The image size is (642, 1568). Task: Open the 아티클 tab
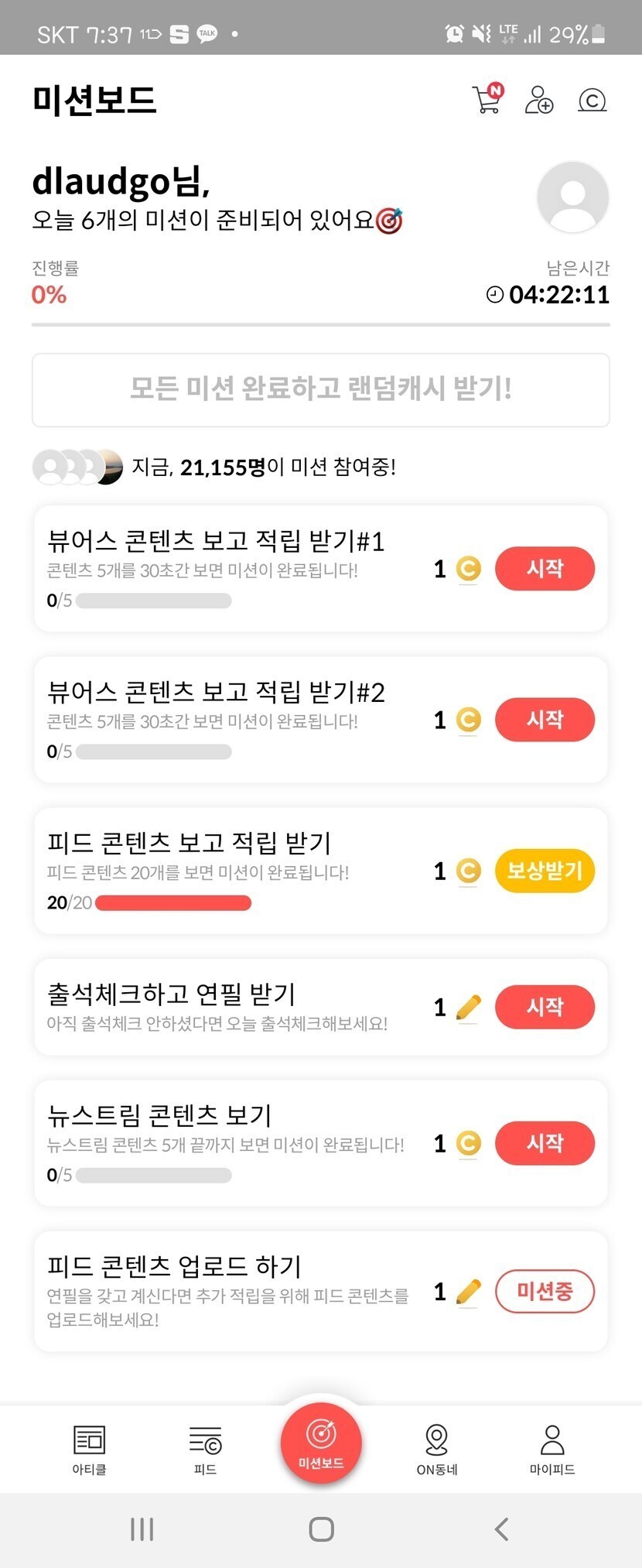(x=89, y=1449)
